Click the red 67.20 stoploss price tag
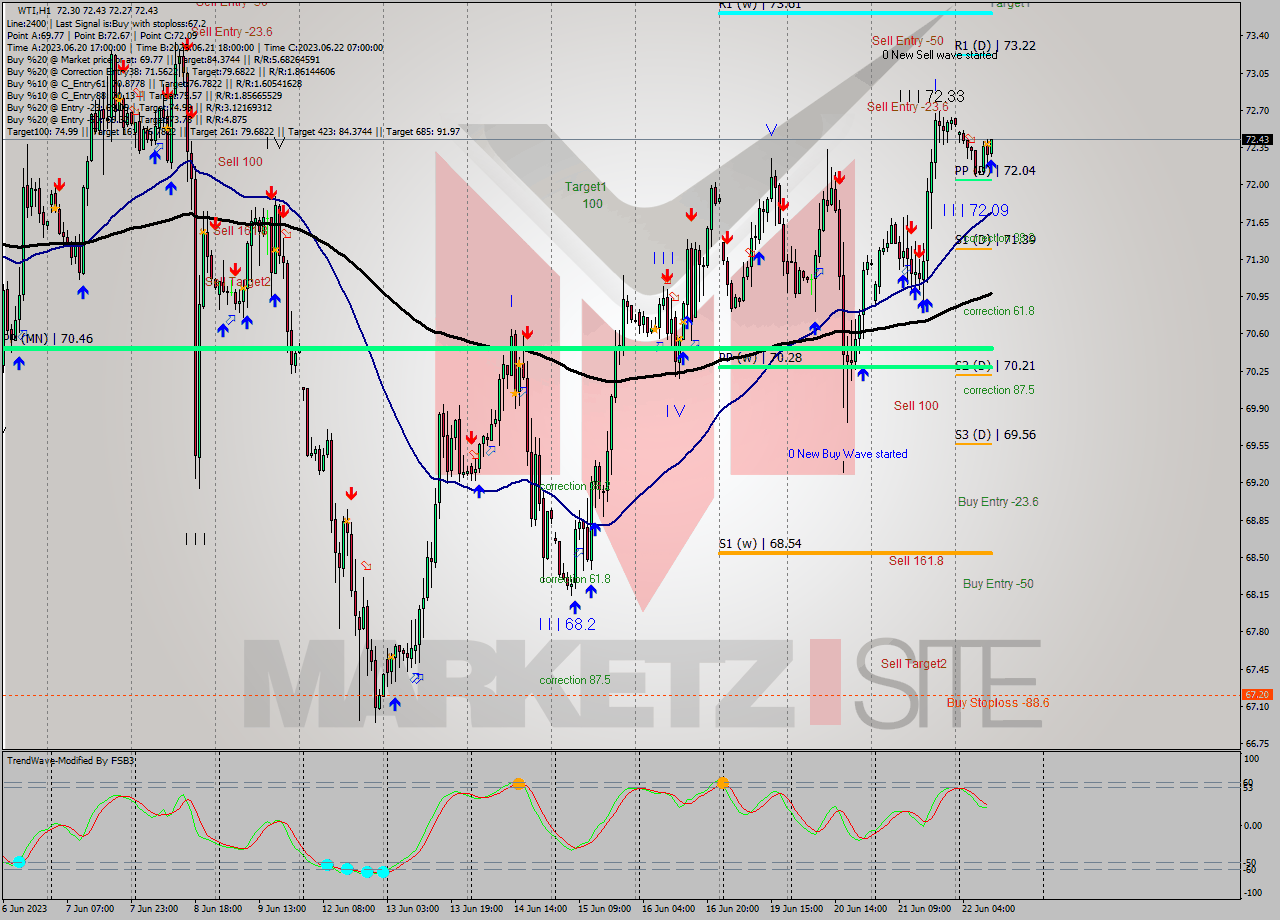Viewport: 1280px width, 920px height. click(1257, 694)
